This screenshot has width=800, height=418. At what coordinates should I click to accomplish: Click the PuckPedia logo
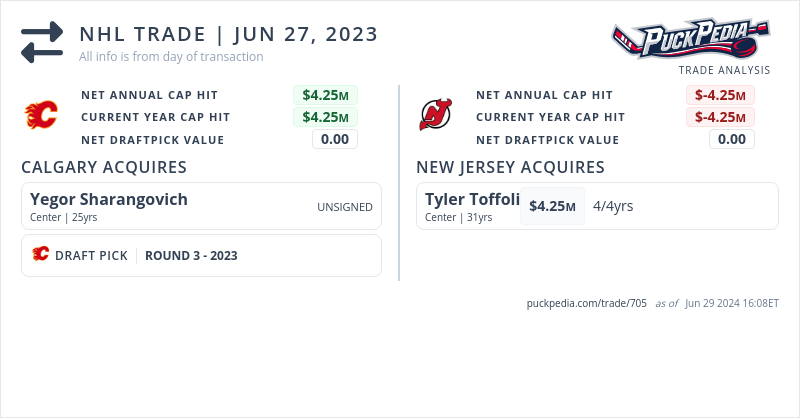[691, 40]
